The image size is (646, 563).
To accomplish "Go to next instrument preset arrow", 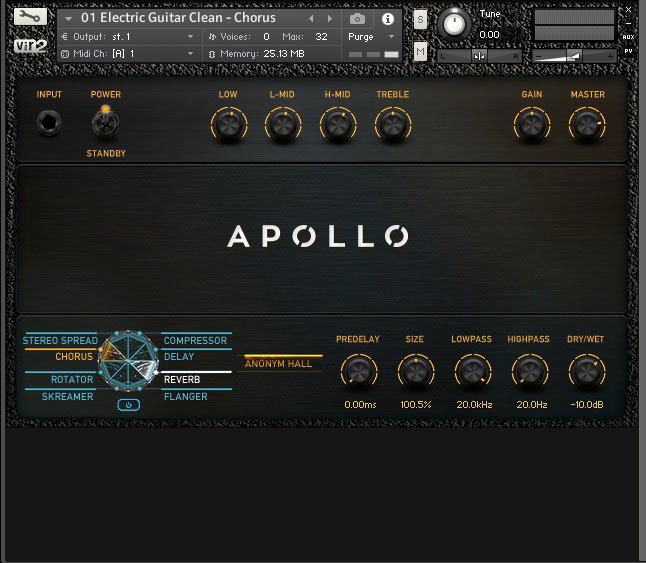I will (x=330, y=19).
